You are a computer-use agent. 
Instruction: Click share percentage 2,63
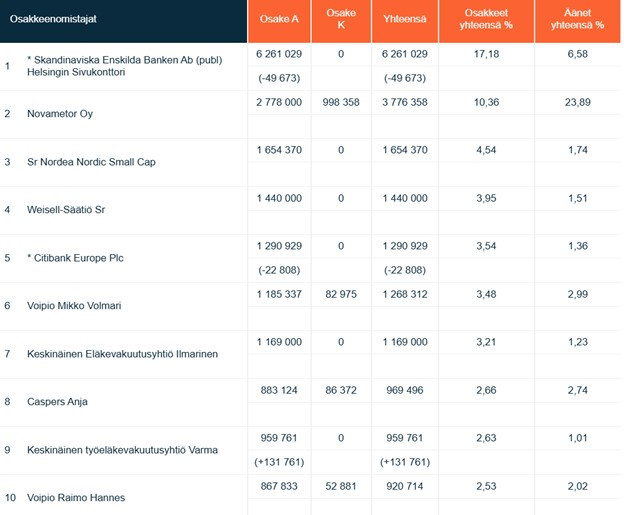coord(486,438)
